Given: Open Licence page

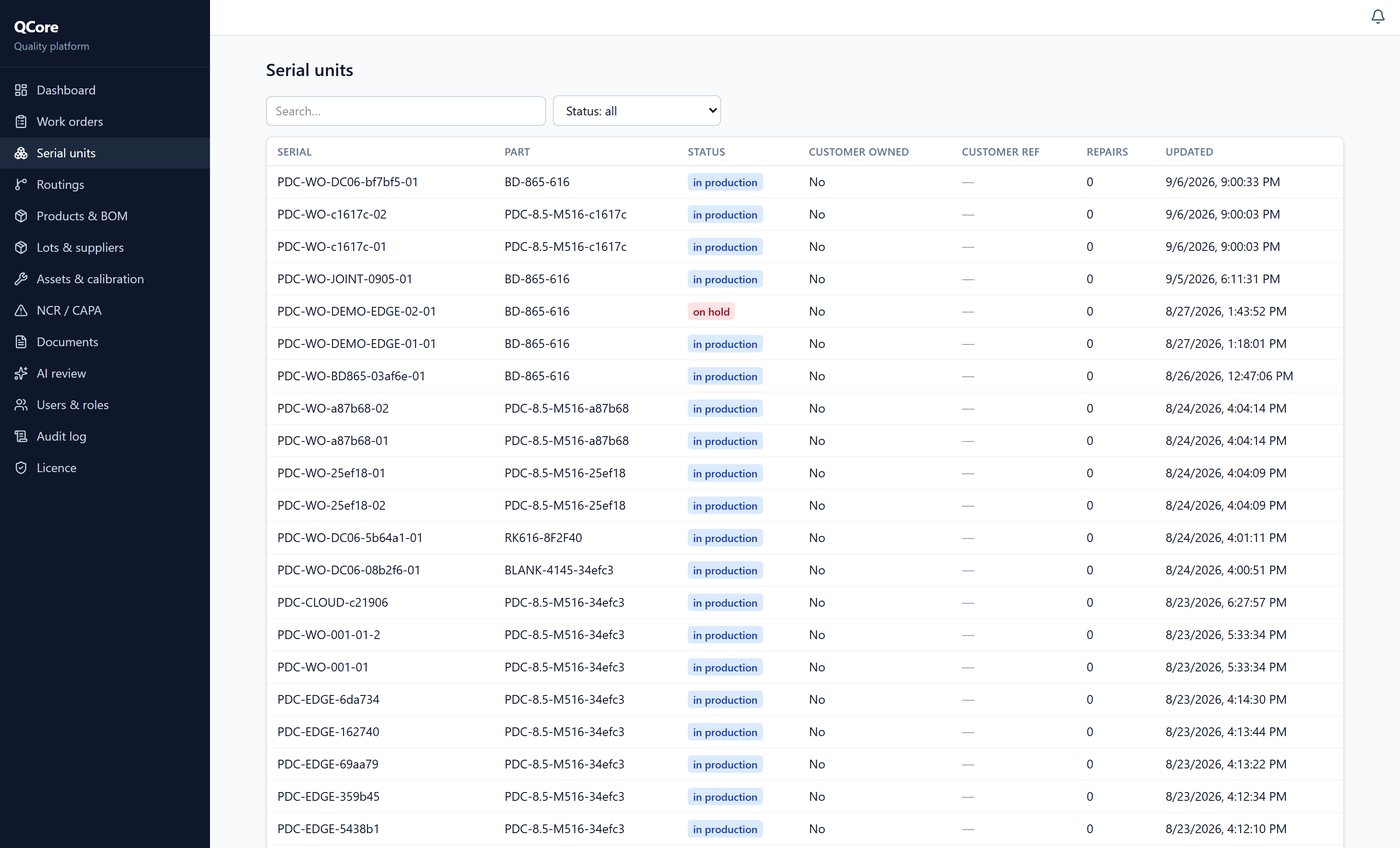Looking at the screenshot, I should (105, 468).
